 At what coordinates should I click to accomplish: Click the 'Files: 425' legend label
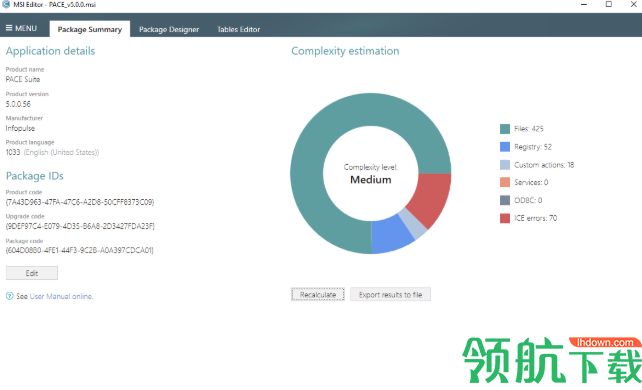529,128
